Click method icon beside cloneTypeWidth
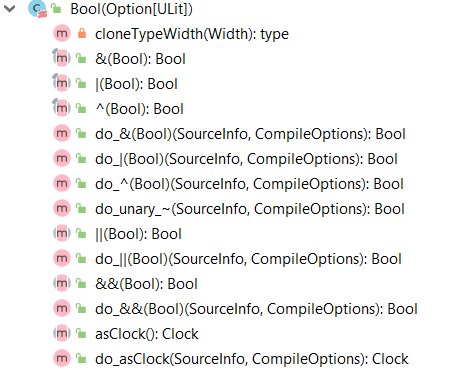The width and height of the screenshot is (450, 371). tap(62, 33)
